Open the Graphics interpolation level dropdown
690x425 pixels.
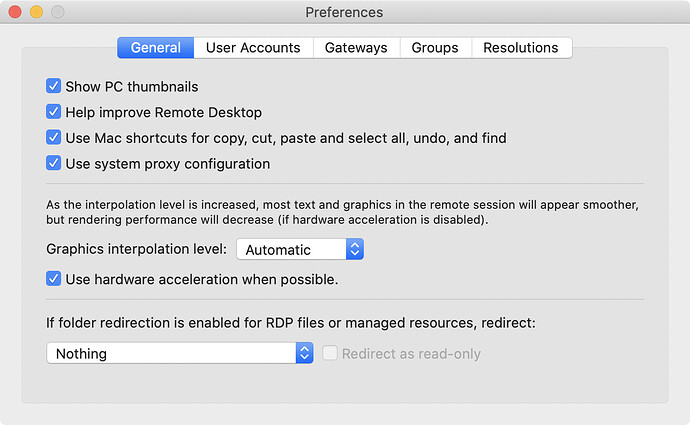click(299, 250)
